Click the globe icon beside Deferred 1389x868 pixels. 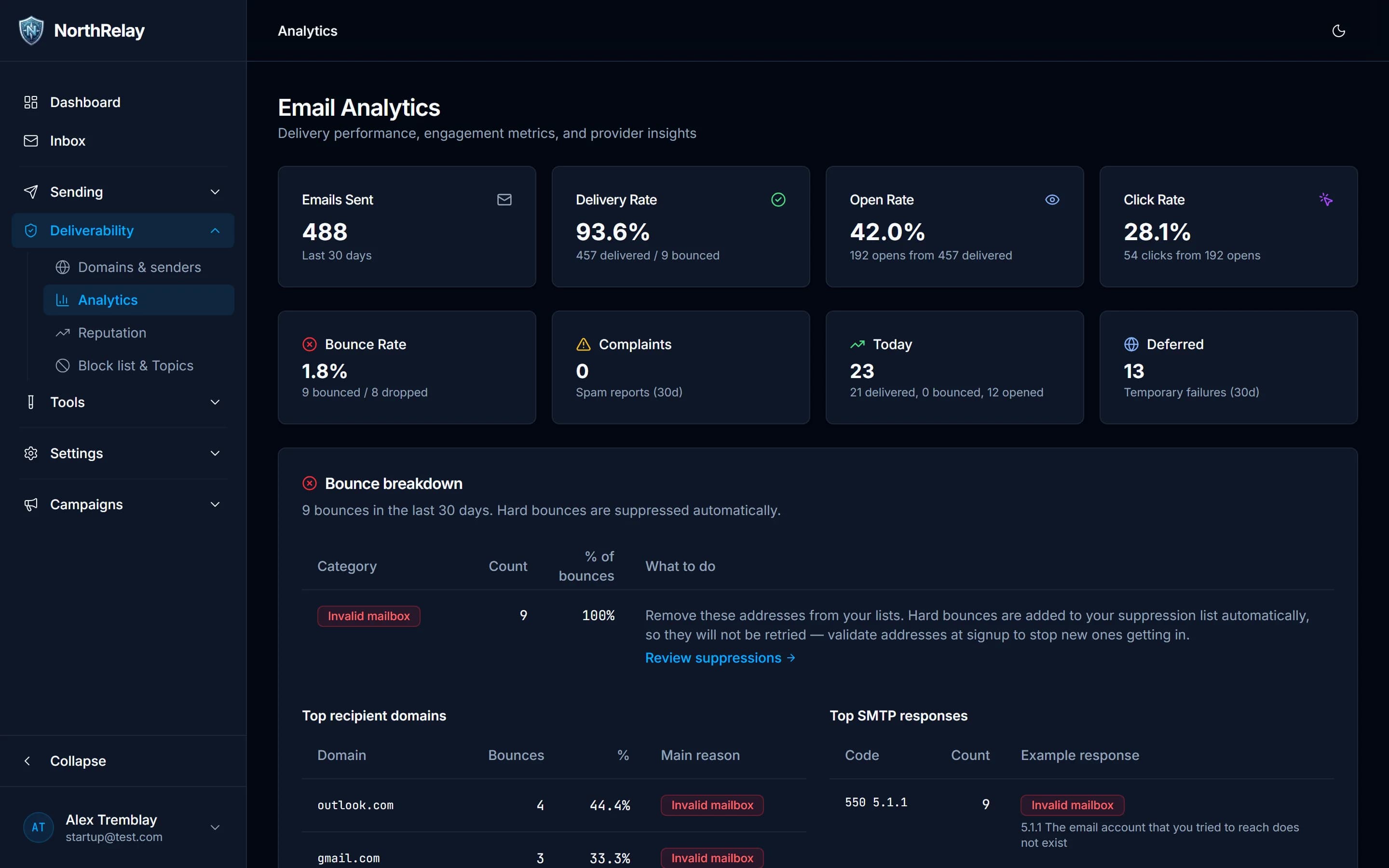[x=1130, y=344]
